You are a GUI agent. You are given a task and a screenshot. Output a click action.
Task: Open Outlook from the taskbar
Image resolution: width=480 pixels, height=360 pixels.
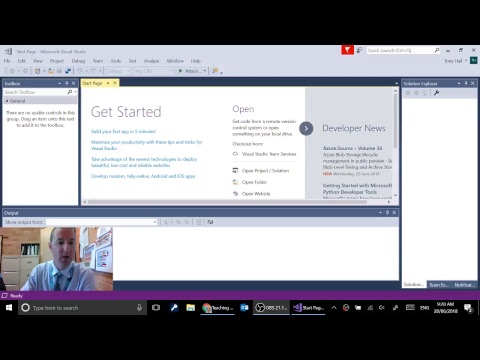pyautogui.click(x=244, y=308)
